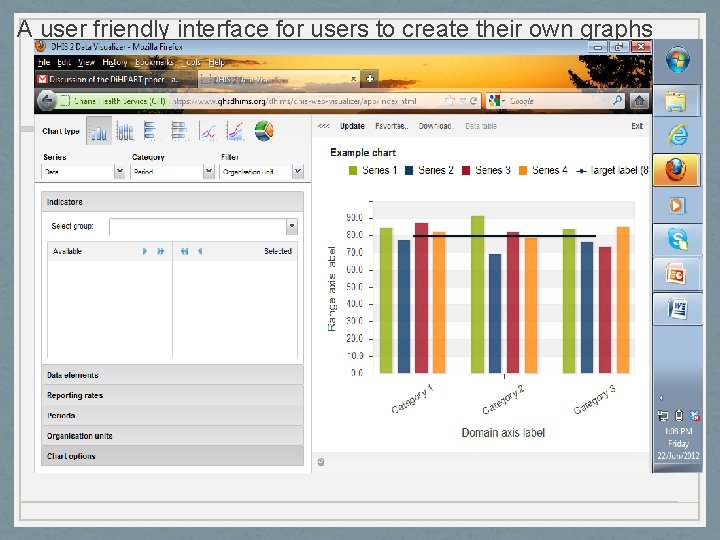
Task: Click the Download button
Action: 434,126
